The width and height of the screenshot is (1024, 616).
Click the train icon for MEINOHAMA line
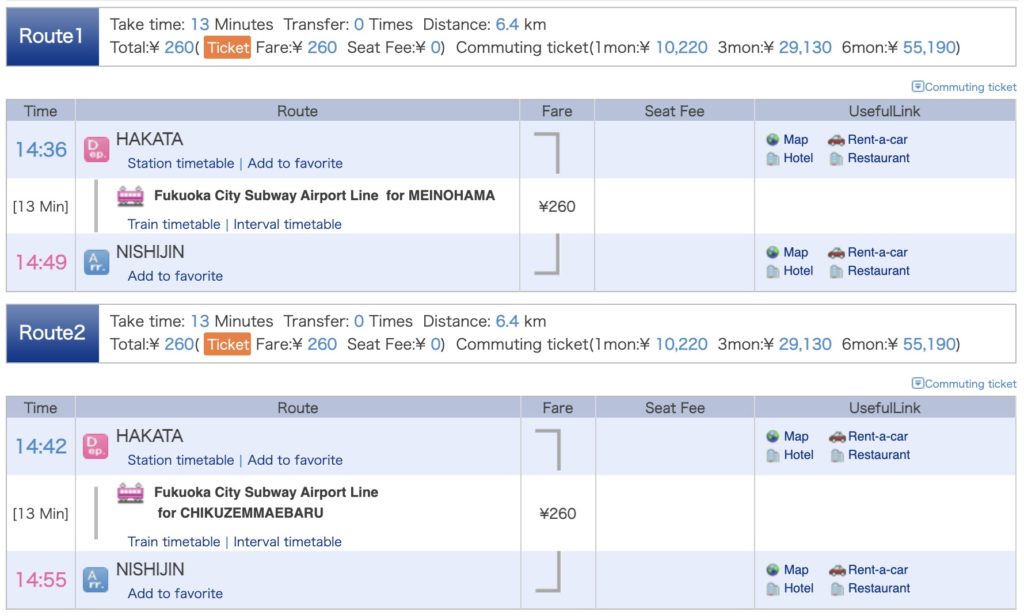pyautogui.click(x=130, y=196)
